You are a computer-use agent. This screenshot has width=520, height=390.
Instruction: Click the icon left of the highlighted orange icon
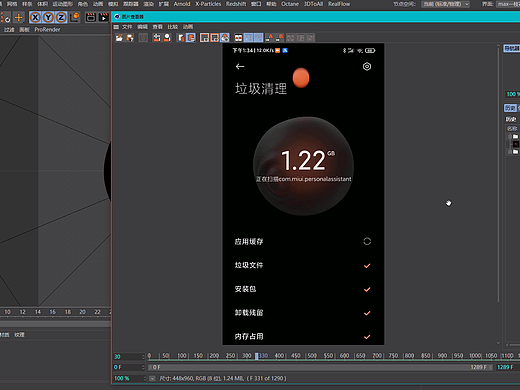click(x=181, y=38)
